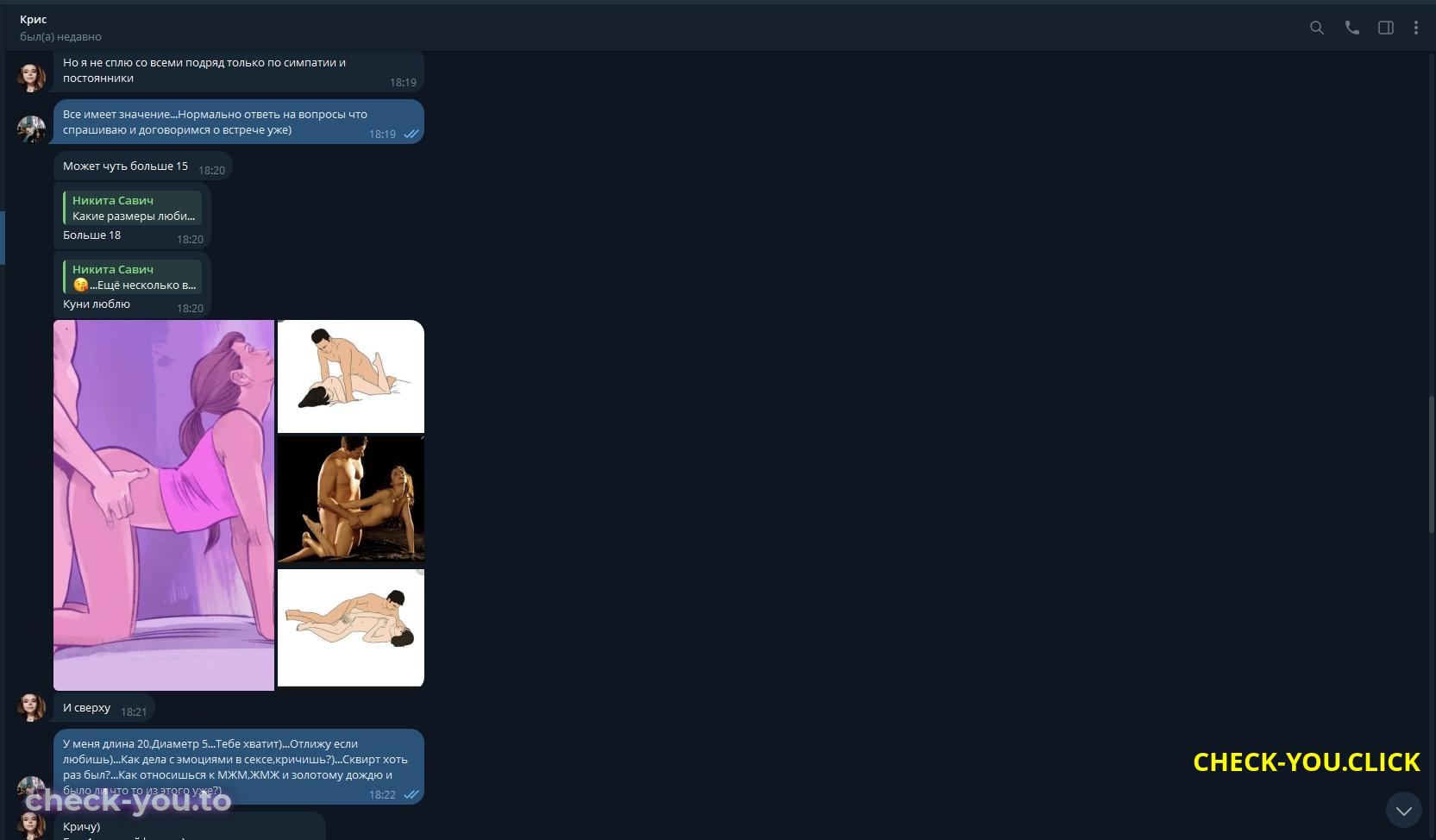This screenshot has width=1436, height=840.
Task: Toggle the right info side panel
Action: [1385, 28]
